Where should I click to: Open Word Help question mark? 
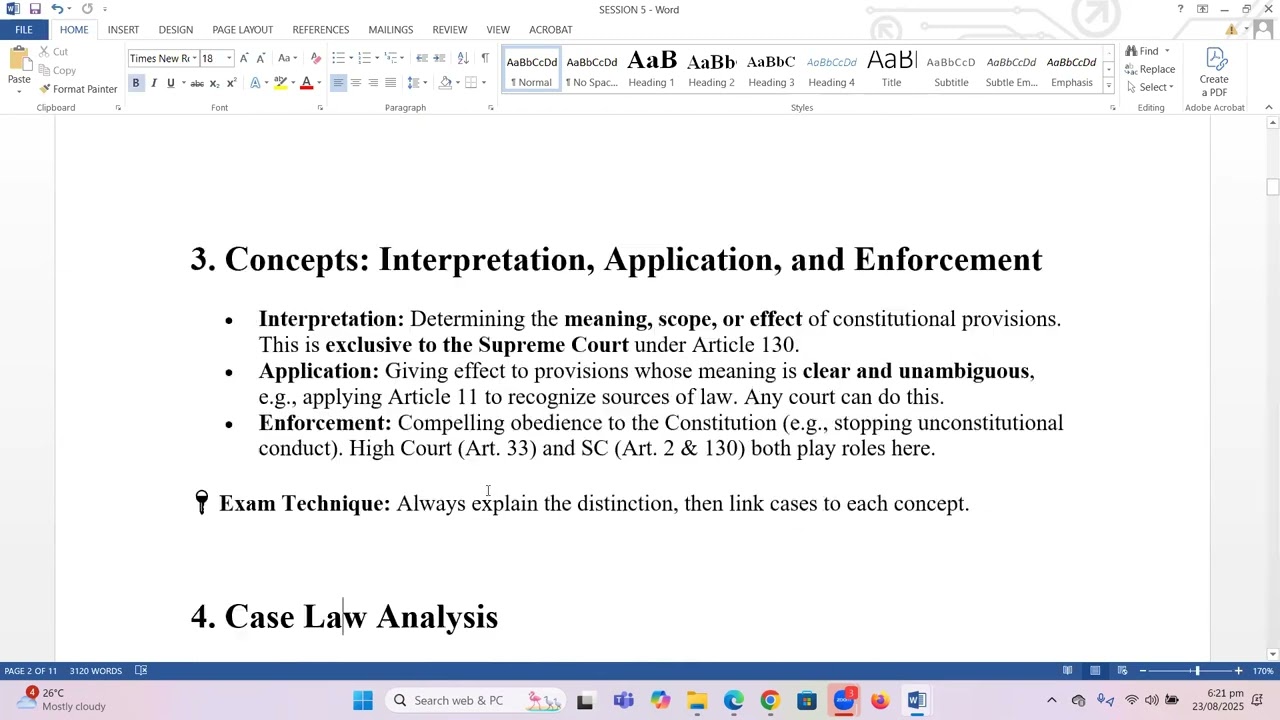pos(1180,9)
